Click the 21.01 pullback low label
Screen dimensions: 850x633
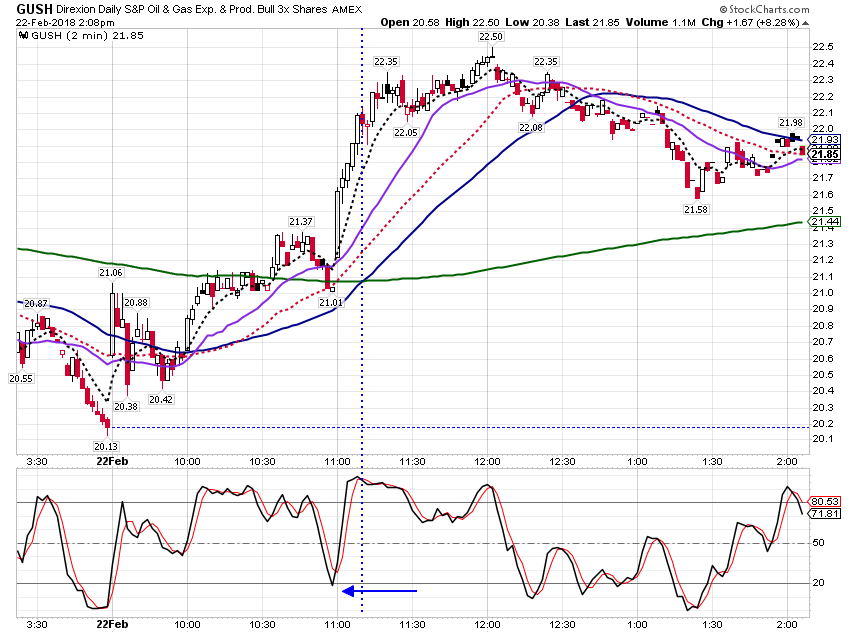coord(331,302)
